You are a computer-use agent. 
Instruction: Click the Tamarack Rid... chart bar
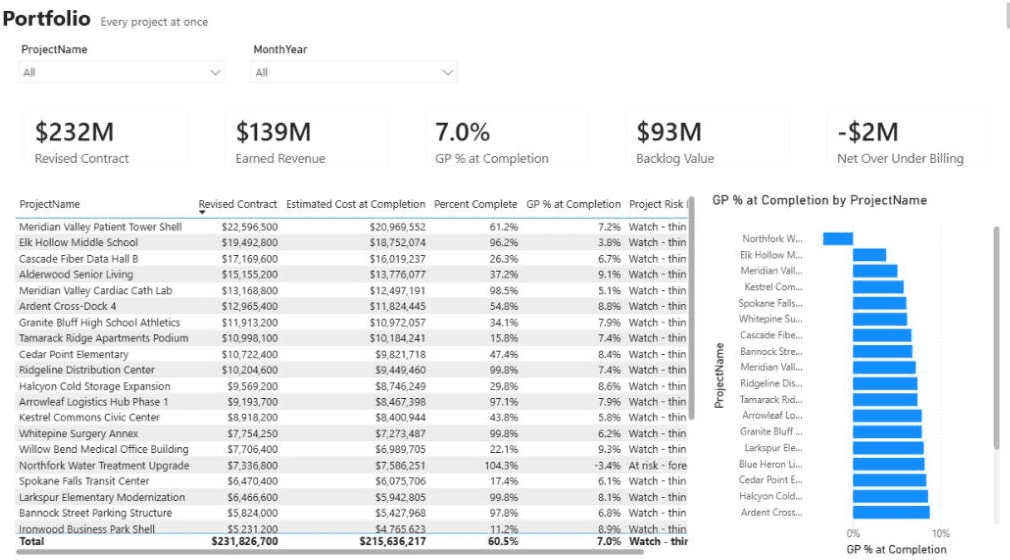point(885,400)
